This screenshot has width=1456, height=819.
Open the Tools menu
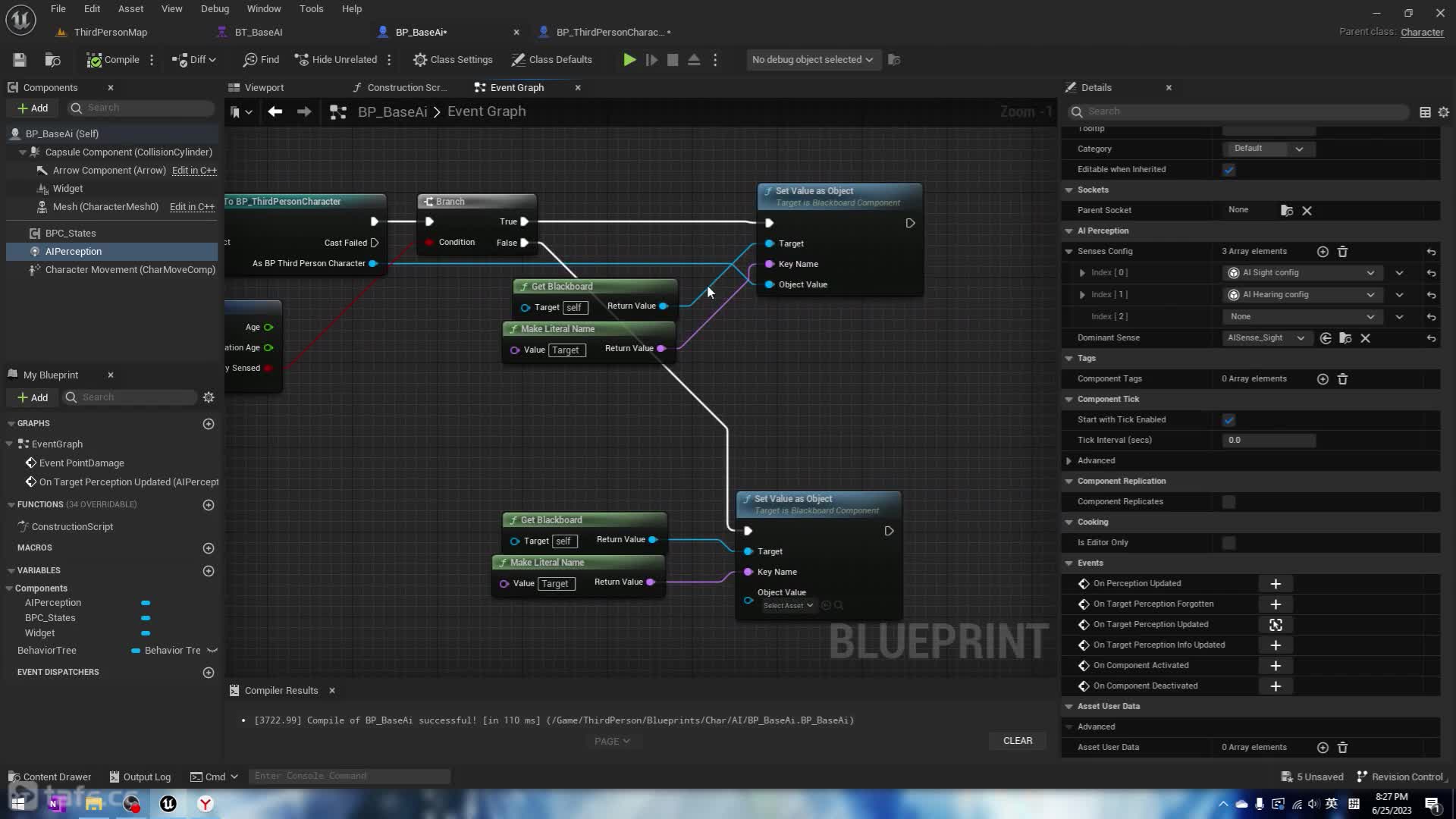(x=311, y=9)
